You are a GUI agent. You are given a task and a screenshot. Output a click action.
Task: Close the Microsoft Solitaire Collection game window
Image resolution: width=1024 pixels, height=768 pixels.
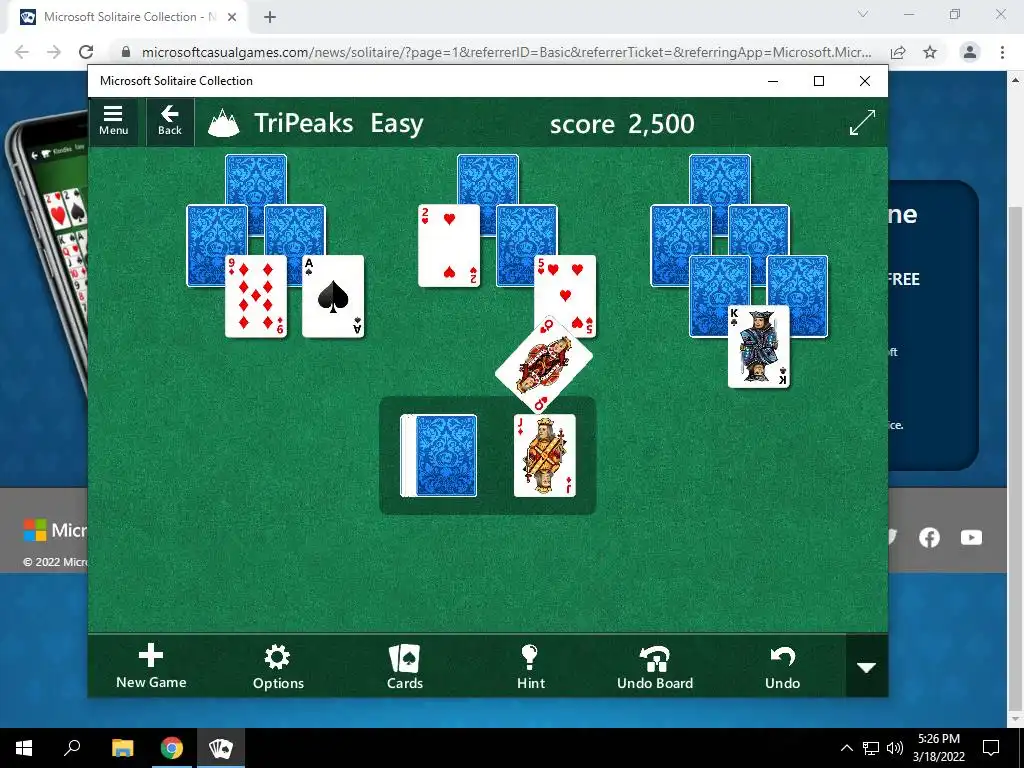(865, 81)
